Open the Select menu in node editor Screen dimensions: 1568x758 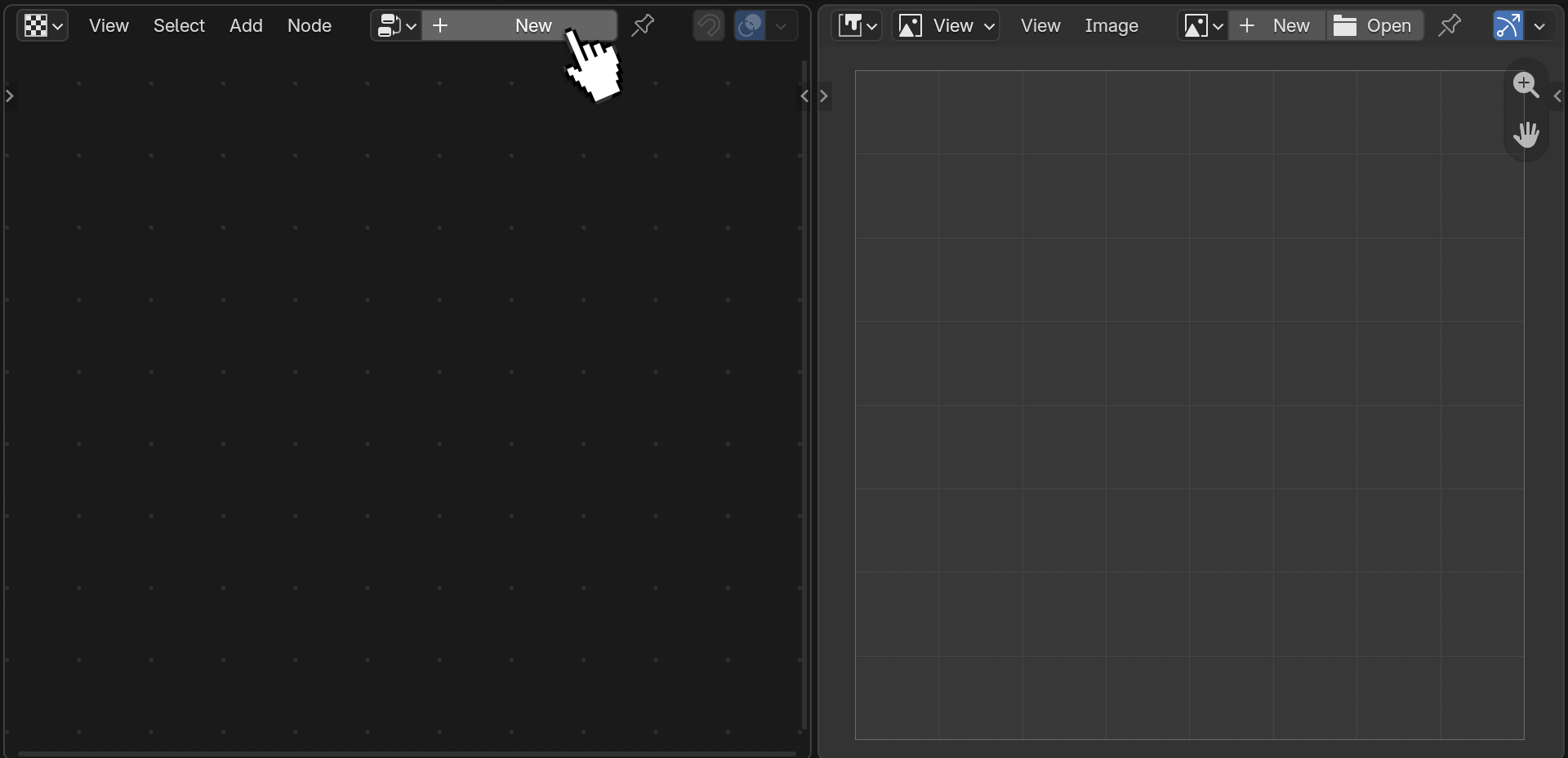[179, 26]
